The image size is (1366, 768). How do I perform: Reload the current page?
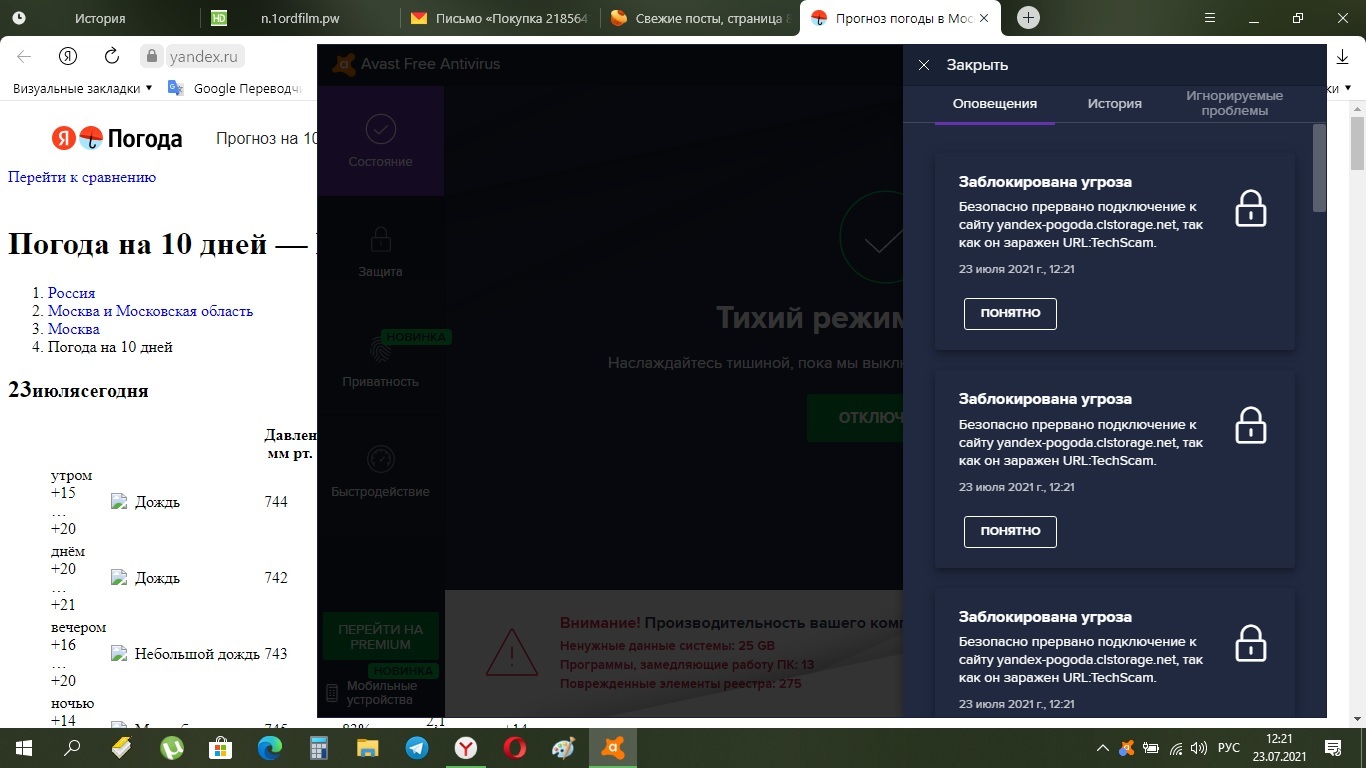coord(112,56)
